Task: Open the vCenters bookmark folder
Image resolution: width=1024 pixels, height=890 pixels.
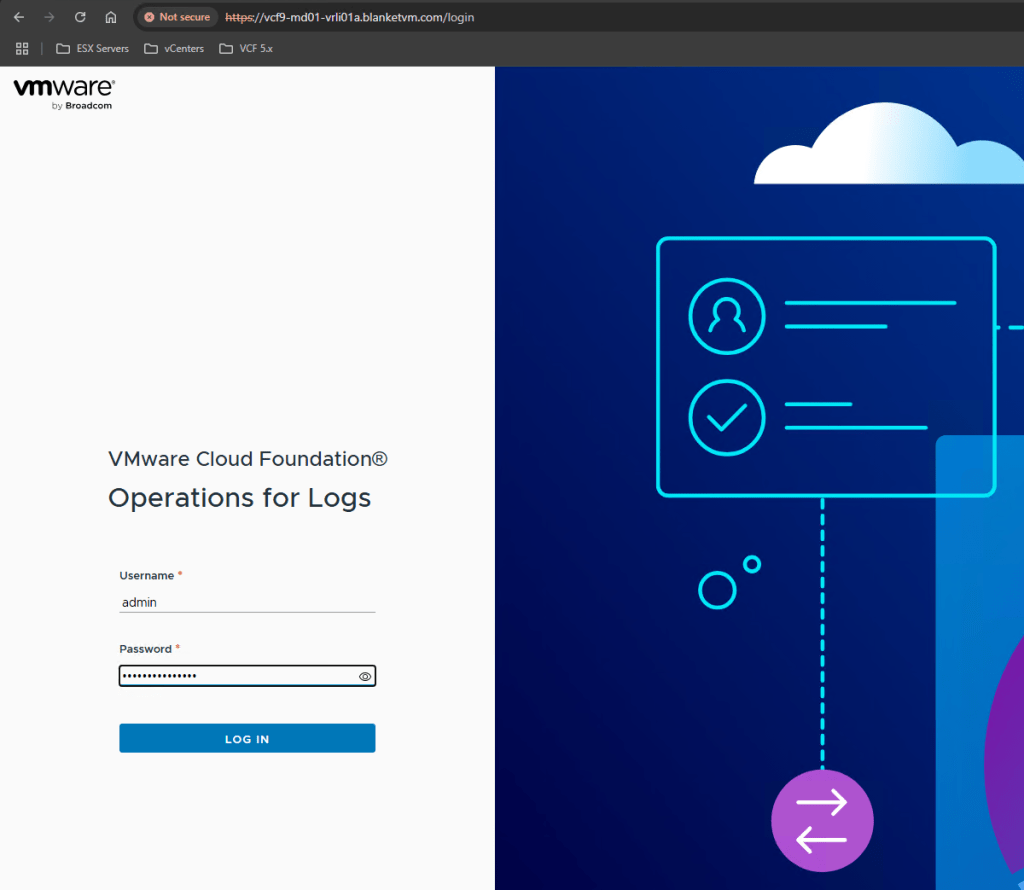Action: [174, 48]
